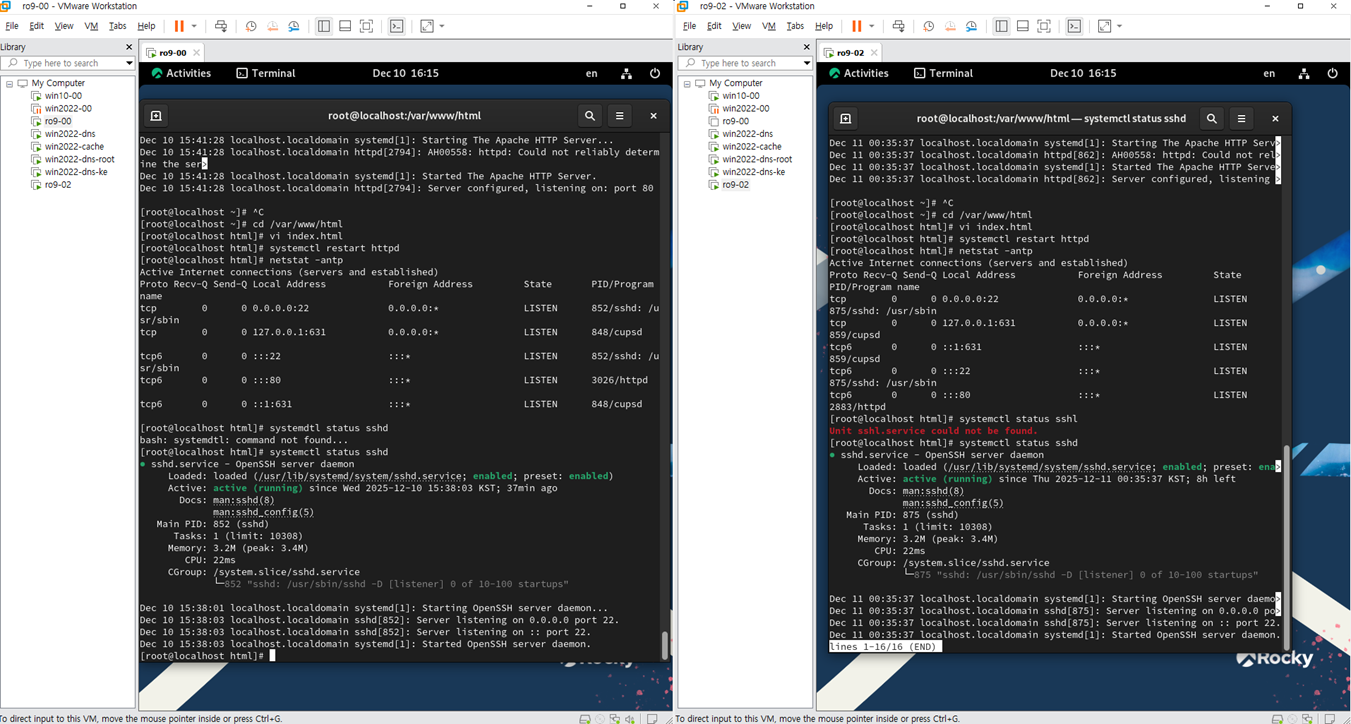Open library search dropdown arrow in ro9-02 window
This screenshot has height=724, width=1351.
807,63
